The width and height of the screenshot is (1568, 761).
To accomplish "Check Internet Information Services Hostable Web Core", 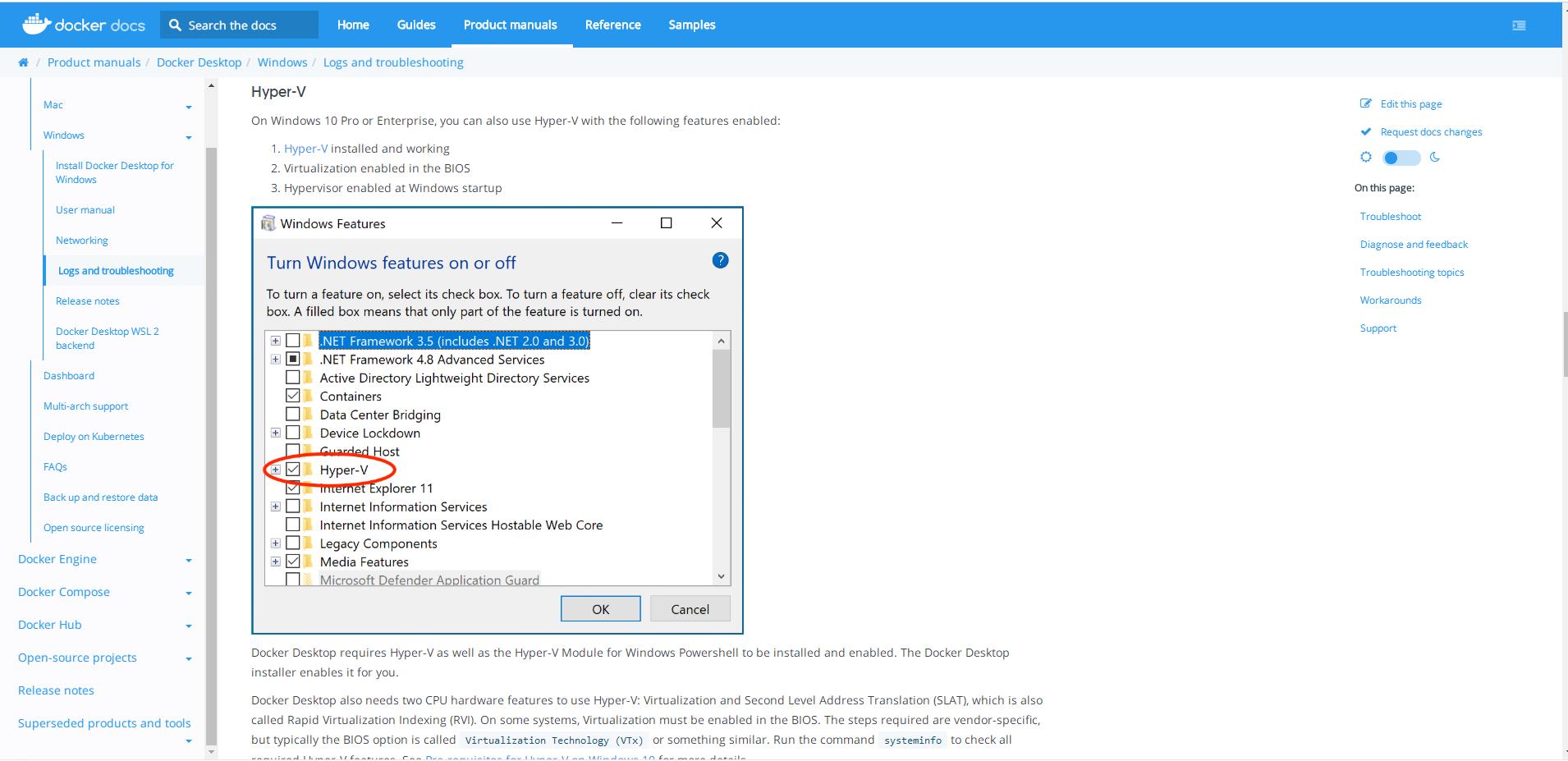I will pos(292,525).
